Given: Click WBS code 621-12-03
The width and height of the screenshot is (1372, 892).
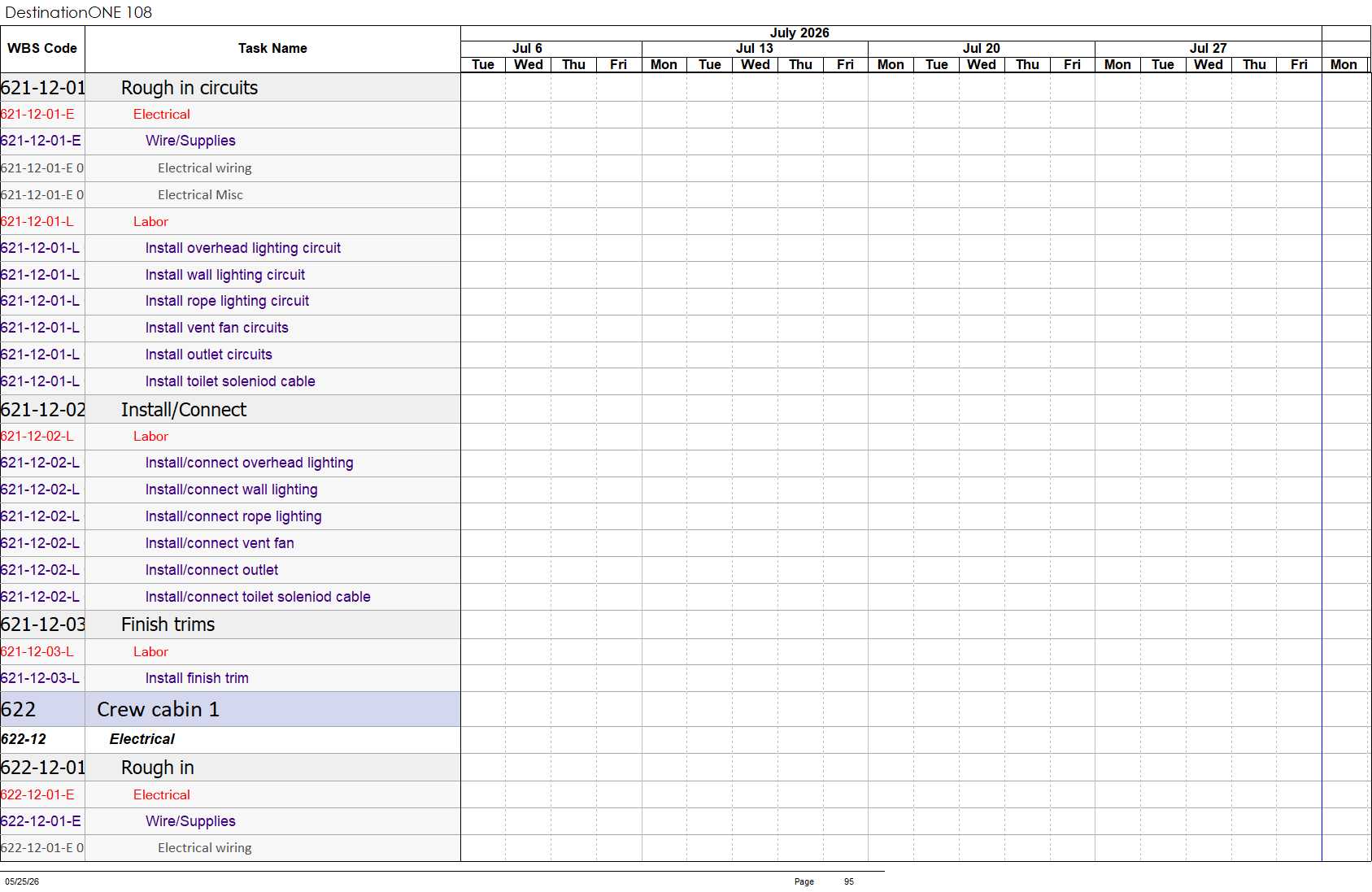Looking at the screenshot, I should coord(42,624).
